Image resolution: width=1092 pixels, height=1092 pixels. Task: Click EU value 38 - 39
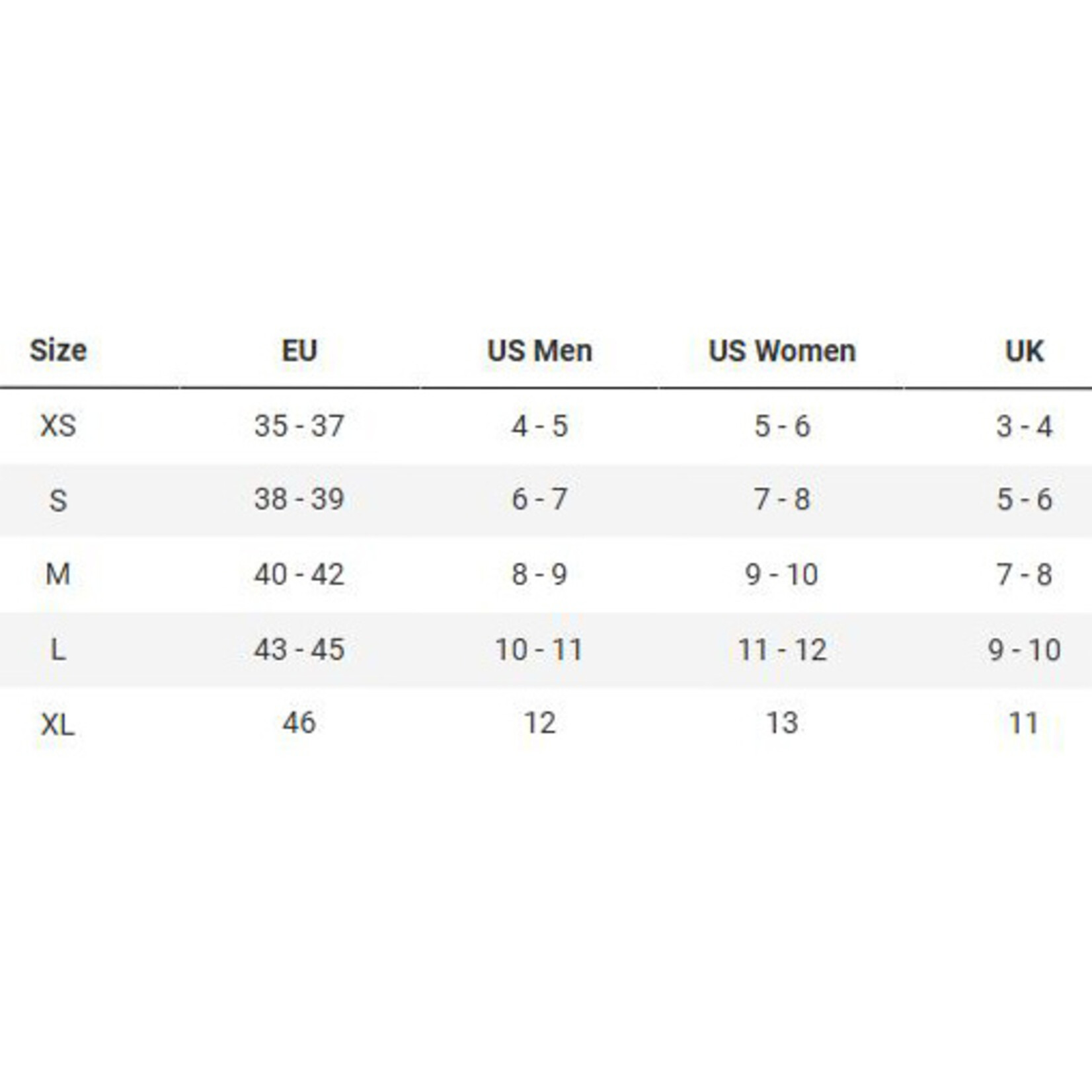299,498
